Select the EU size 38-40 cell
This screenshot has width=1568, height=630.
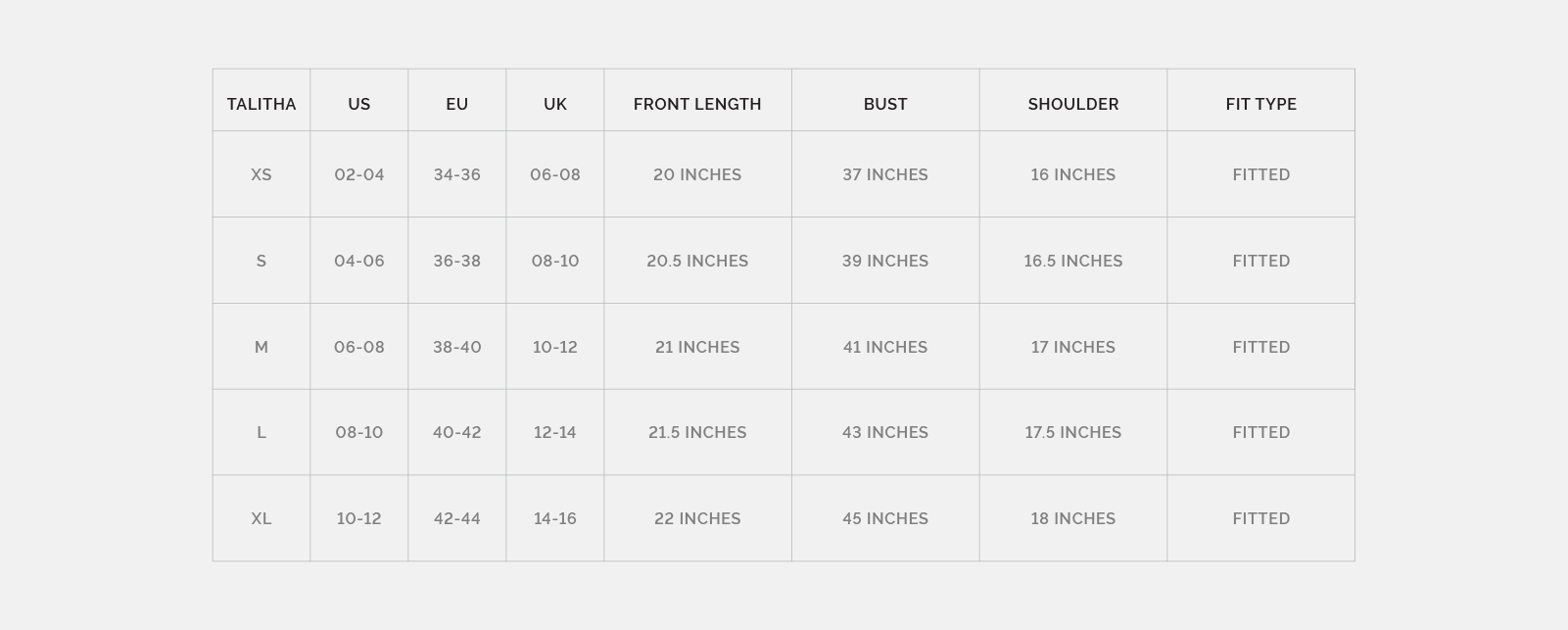[x=457, y=347]
